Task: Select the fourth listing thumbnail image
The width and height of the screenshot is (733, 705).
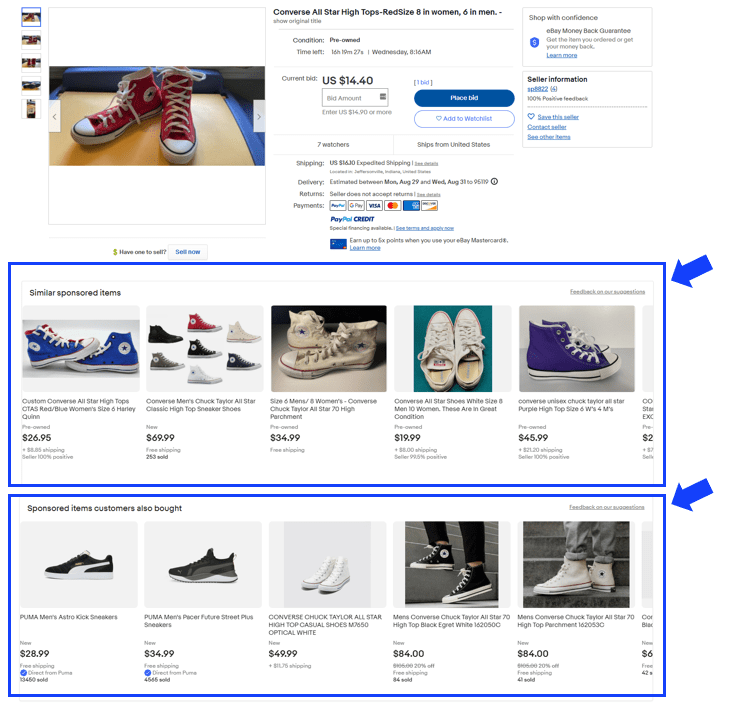Action: (31, 86)
